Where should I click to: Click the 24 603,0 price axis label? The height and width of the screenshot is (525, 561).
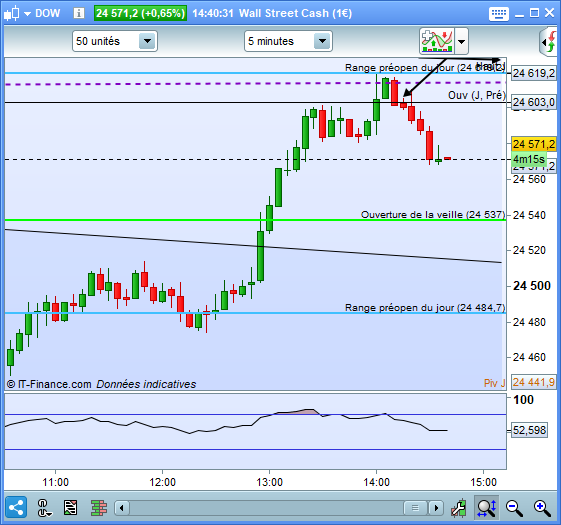(533, 102)
